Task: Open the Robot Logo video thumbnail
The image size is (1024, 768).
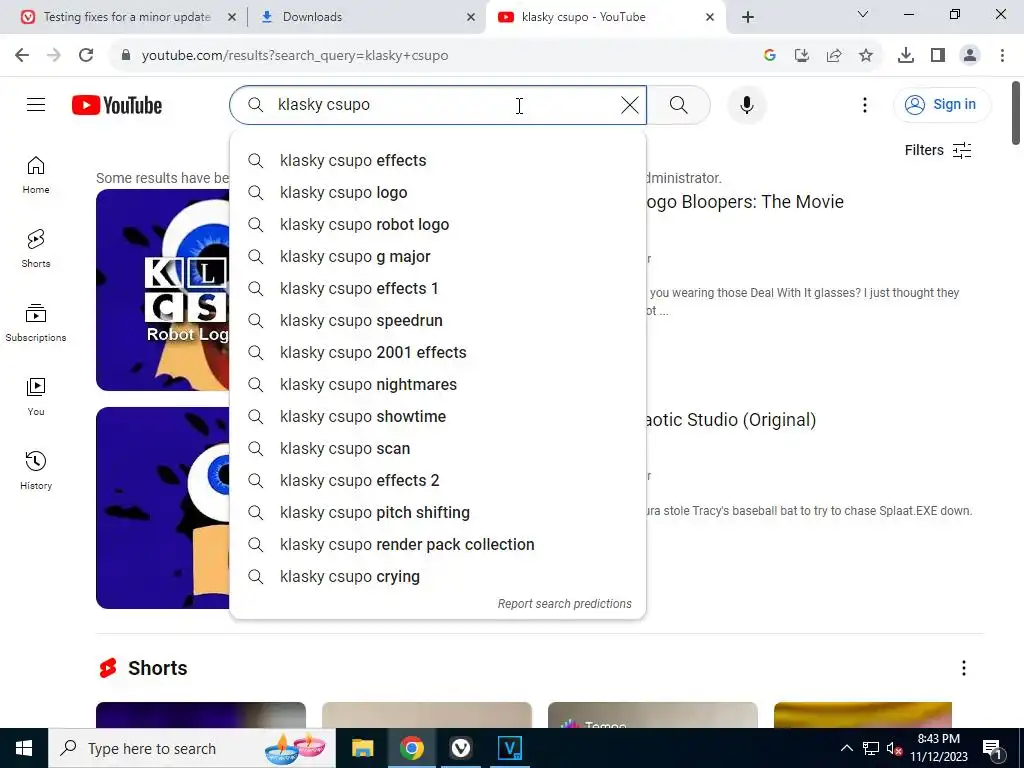Action: point(163,290)
